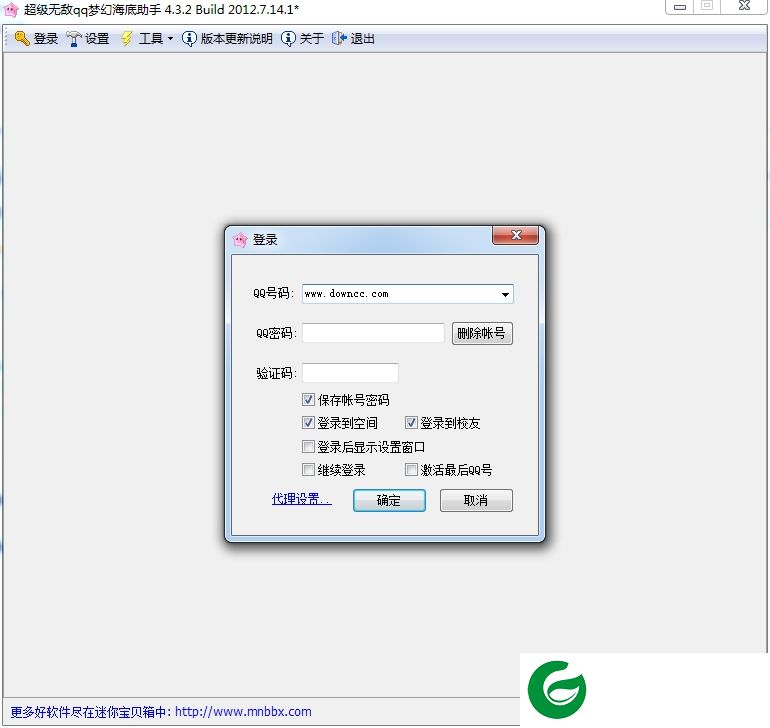Focus the QQ密码 input field
This screenshot has width=770, height=728.
click(374, 333)
